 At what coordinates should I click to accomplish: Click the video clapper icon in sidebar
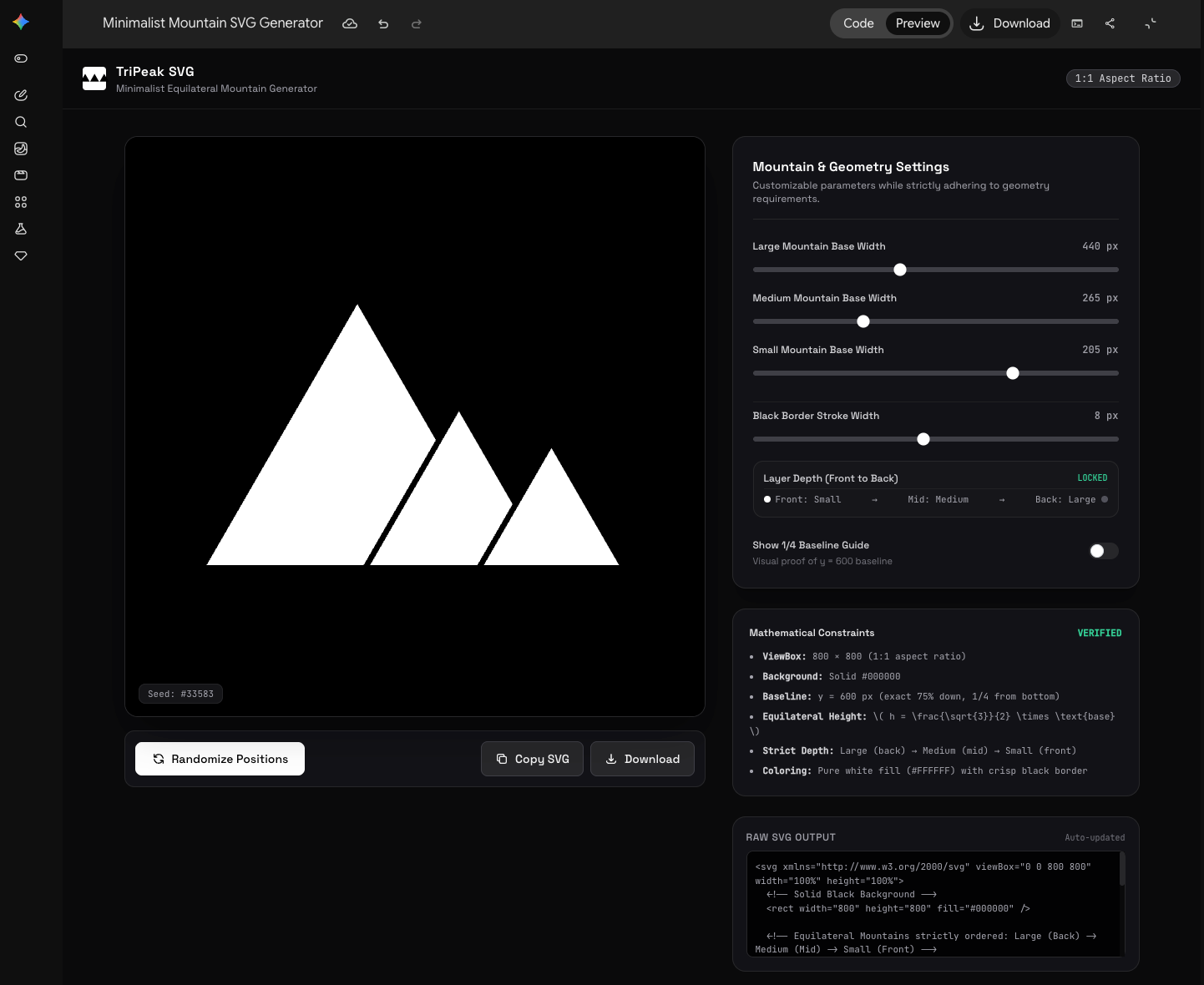21,175
